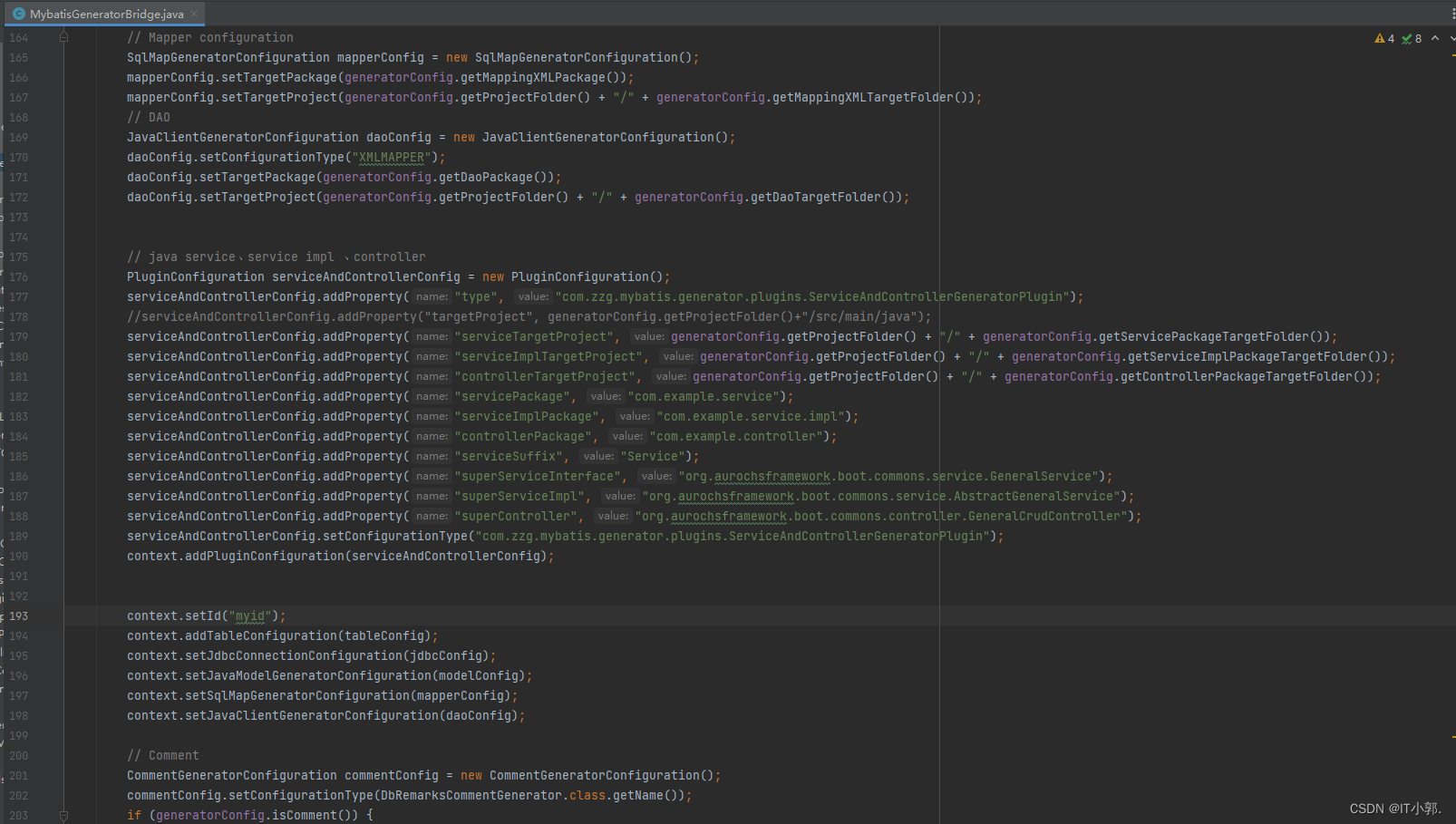Click the PluginConfiguration serviceAndControllerConfig declaration
This screenshot has width=1456, height=824.
coord(293,276)
